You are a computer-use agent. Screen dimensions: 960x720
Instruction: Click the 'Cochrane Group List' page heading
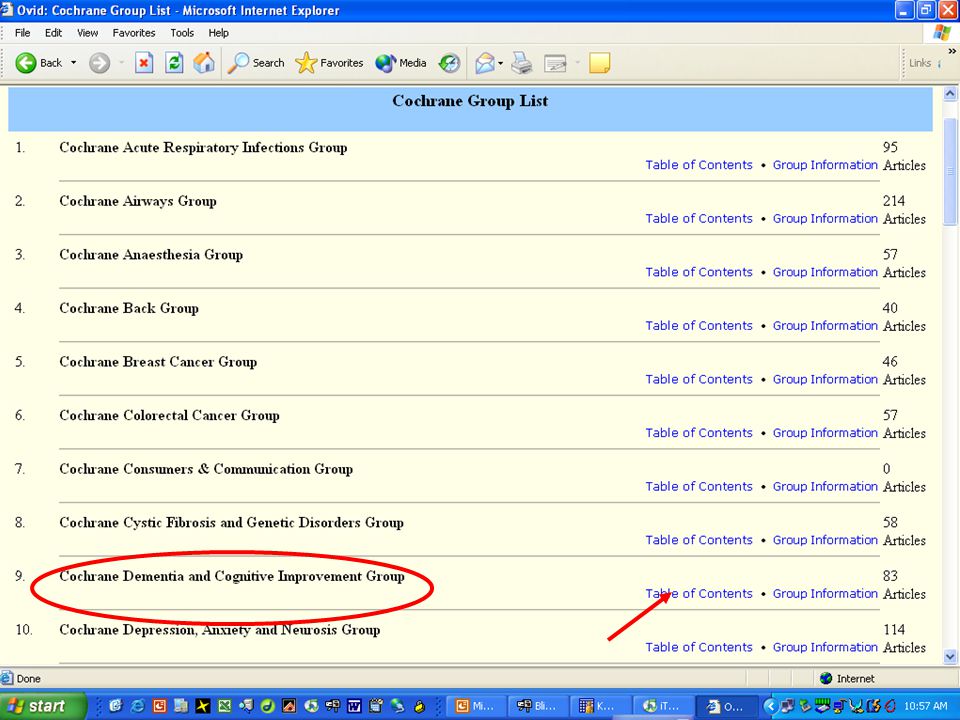(x=470, y=101)
